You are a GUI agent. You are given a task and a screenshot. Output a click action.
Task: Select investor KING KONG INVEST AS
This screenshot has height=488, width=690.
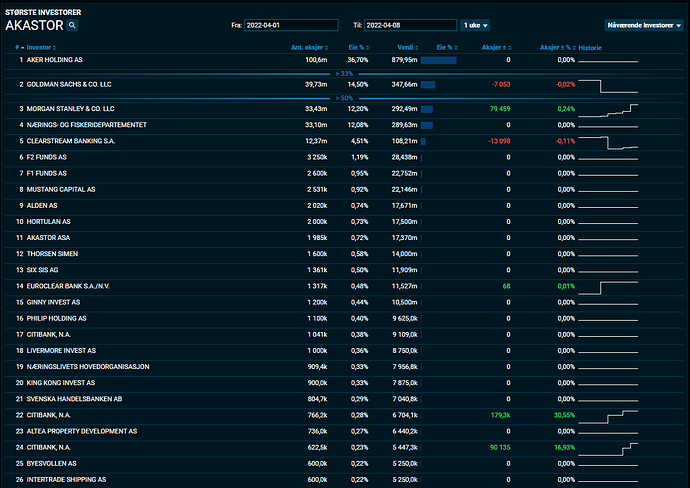click(x=61, y=383)
